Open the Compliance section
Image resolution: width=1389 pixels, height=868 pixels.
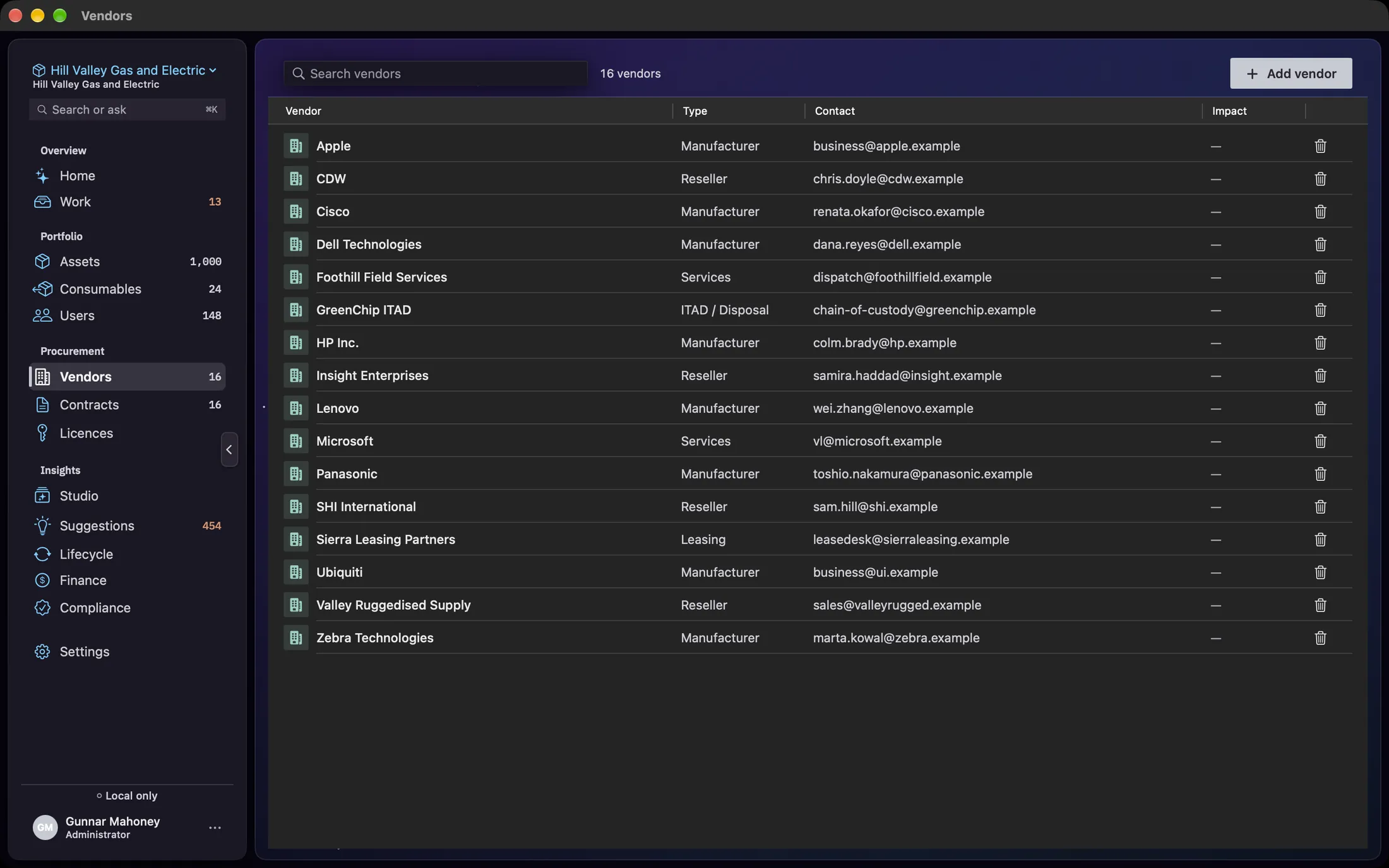click(127, 608)
